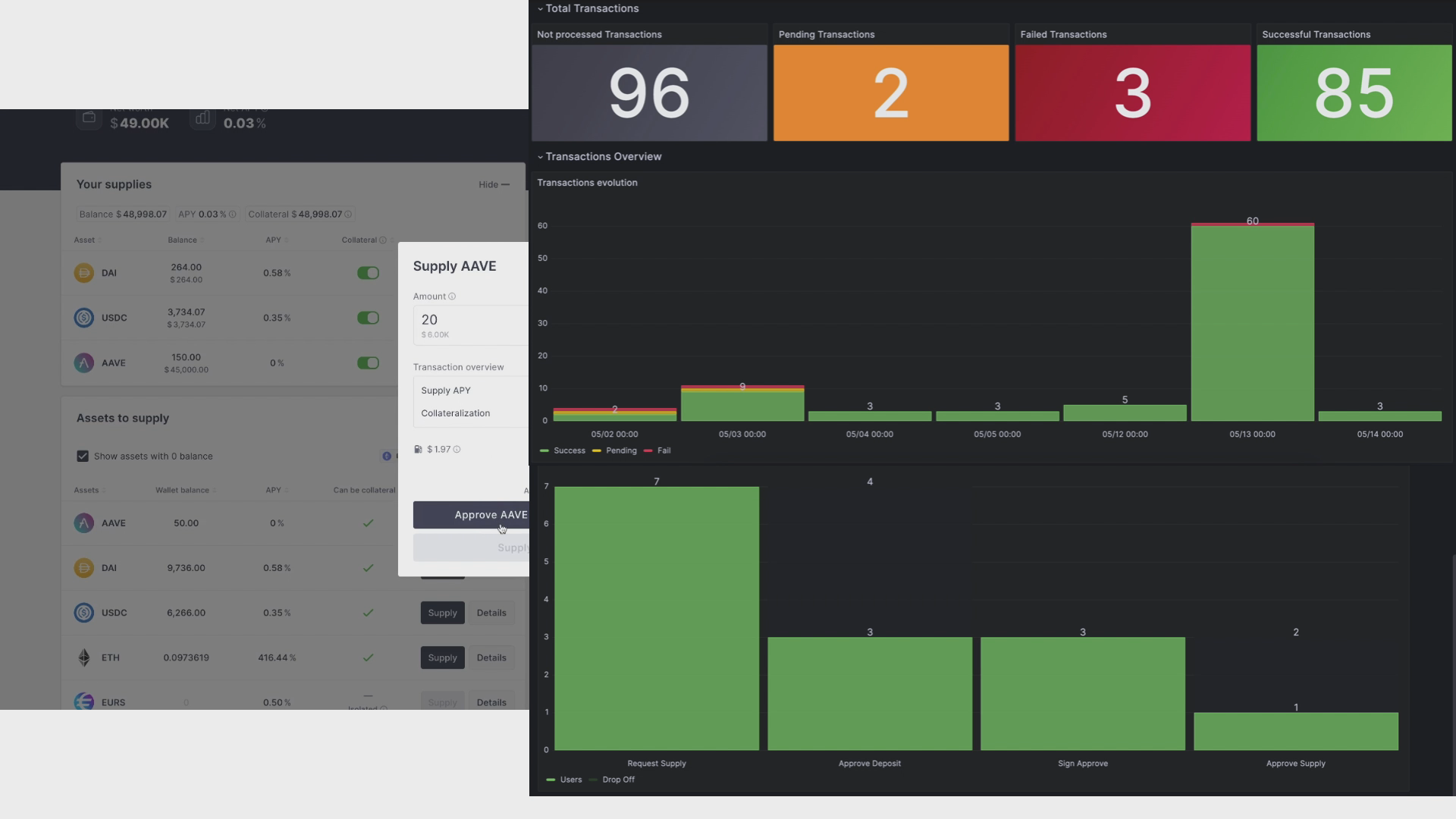Click the 0.0973619 ETH wallet balance
The width and height of the screenshot is (1456, 819).
(x=186, y=657)
